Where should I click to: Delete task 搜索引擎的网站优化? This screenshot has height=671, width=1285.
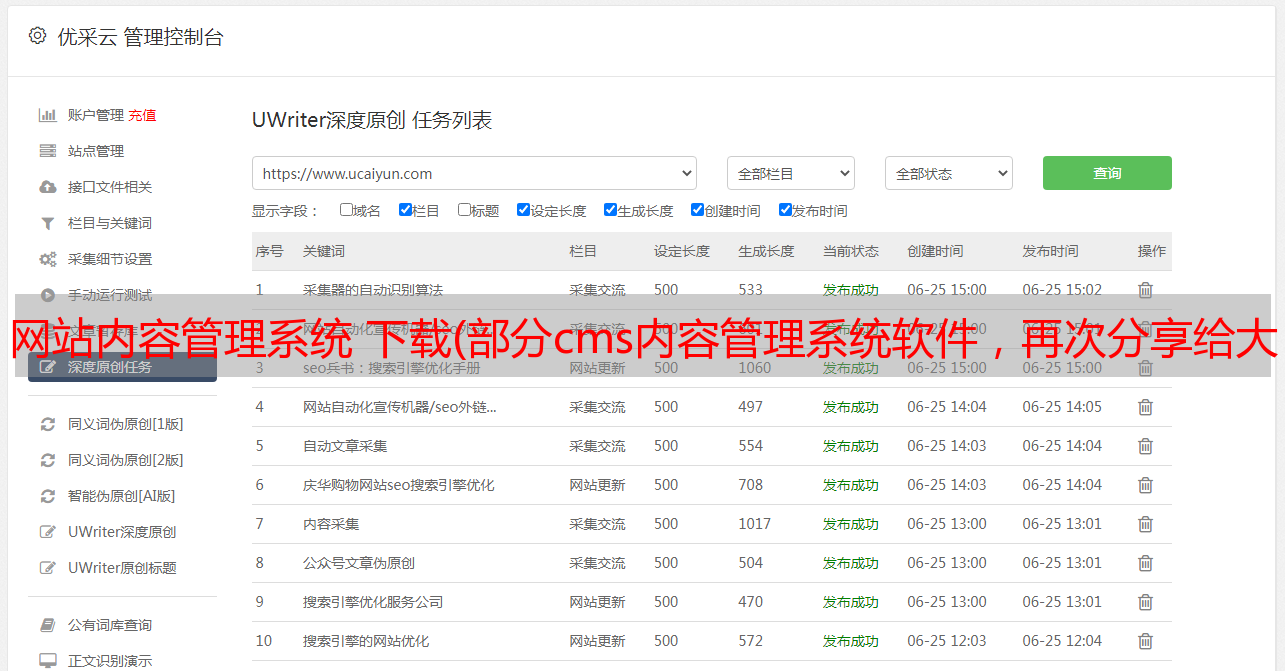[1145, 641]
